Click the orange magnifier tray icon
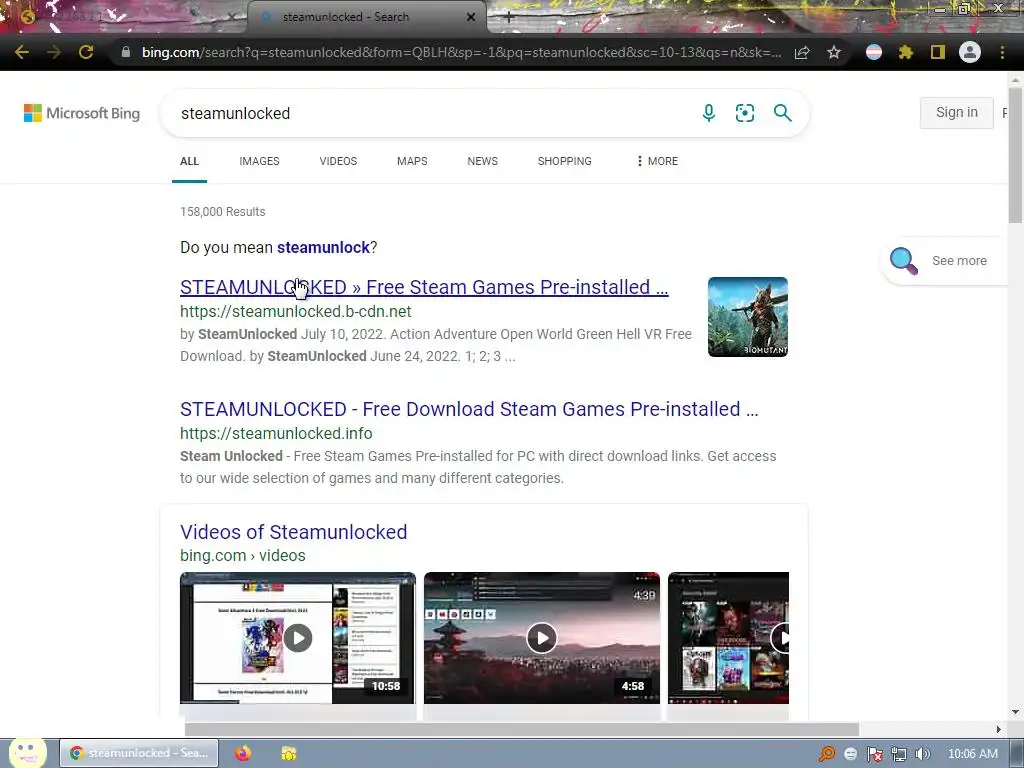 pyautogui.click(x=827, y=754)
